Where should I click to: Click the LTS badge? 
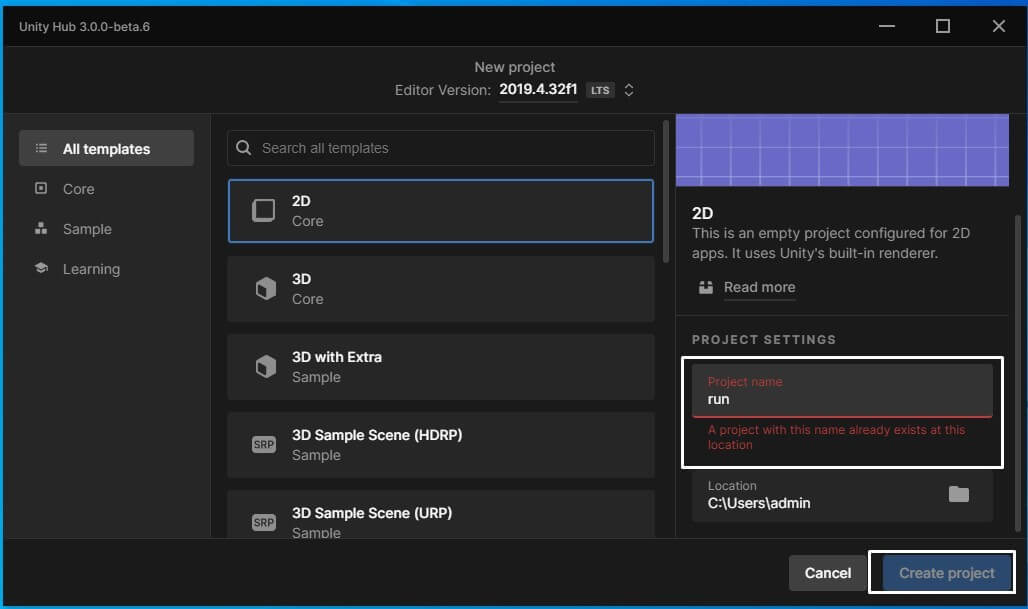click(x=600, y=90)
